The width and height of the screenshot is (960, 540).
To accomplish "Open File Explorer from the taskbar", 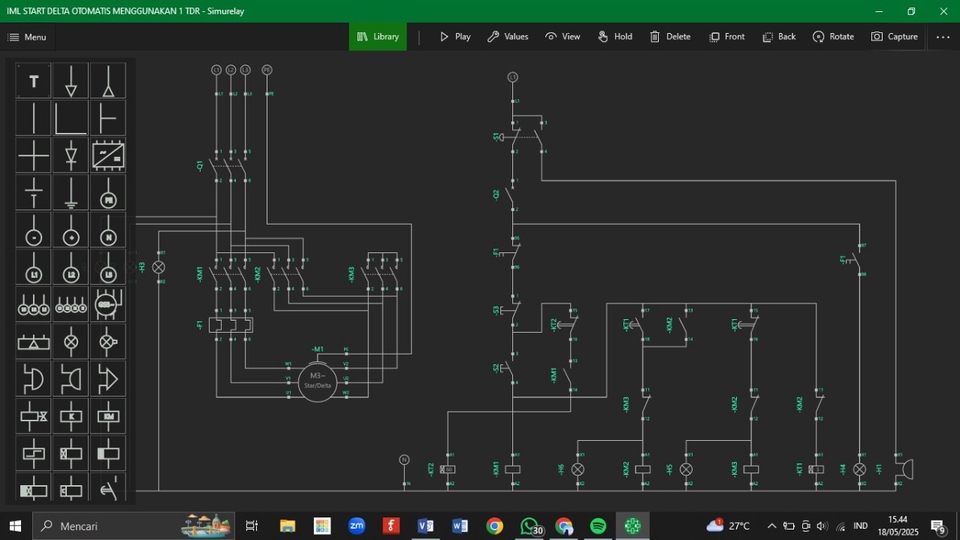I will 287,526.
